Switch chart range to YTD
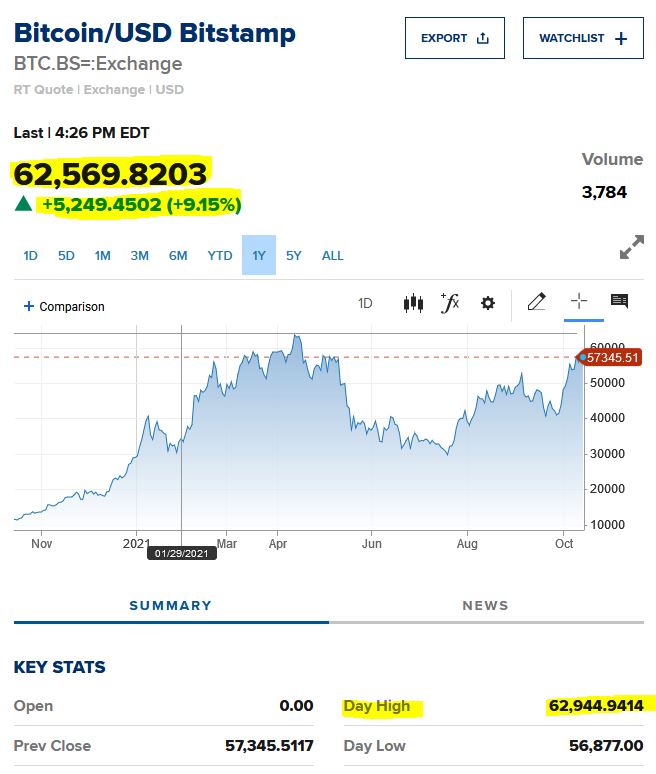 pos(220,256)
